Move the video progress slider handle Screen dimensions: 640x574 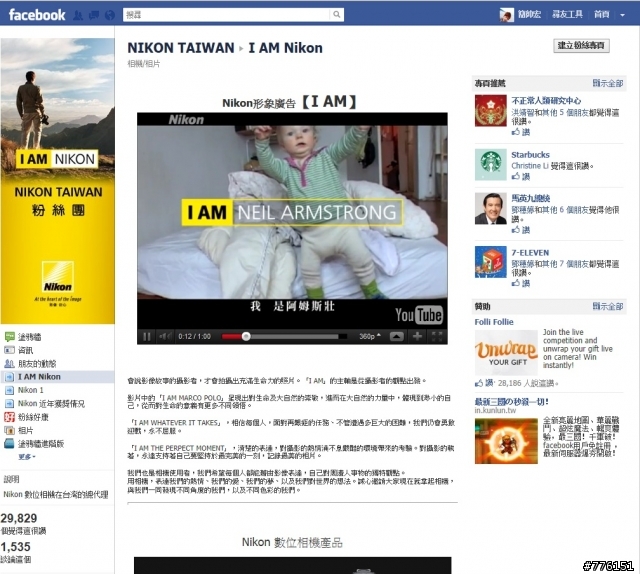pyautogui.click(x=246, y=336)
